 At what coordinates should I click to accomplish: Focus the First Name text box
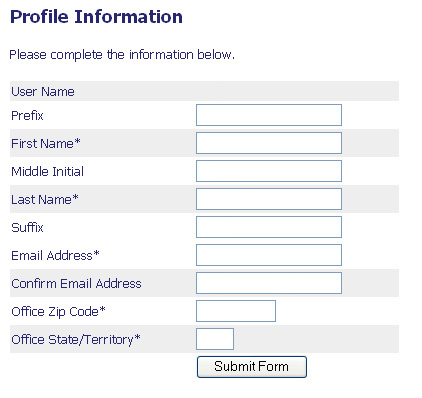269,143
